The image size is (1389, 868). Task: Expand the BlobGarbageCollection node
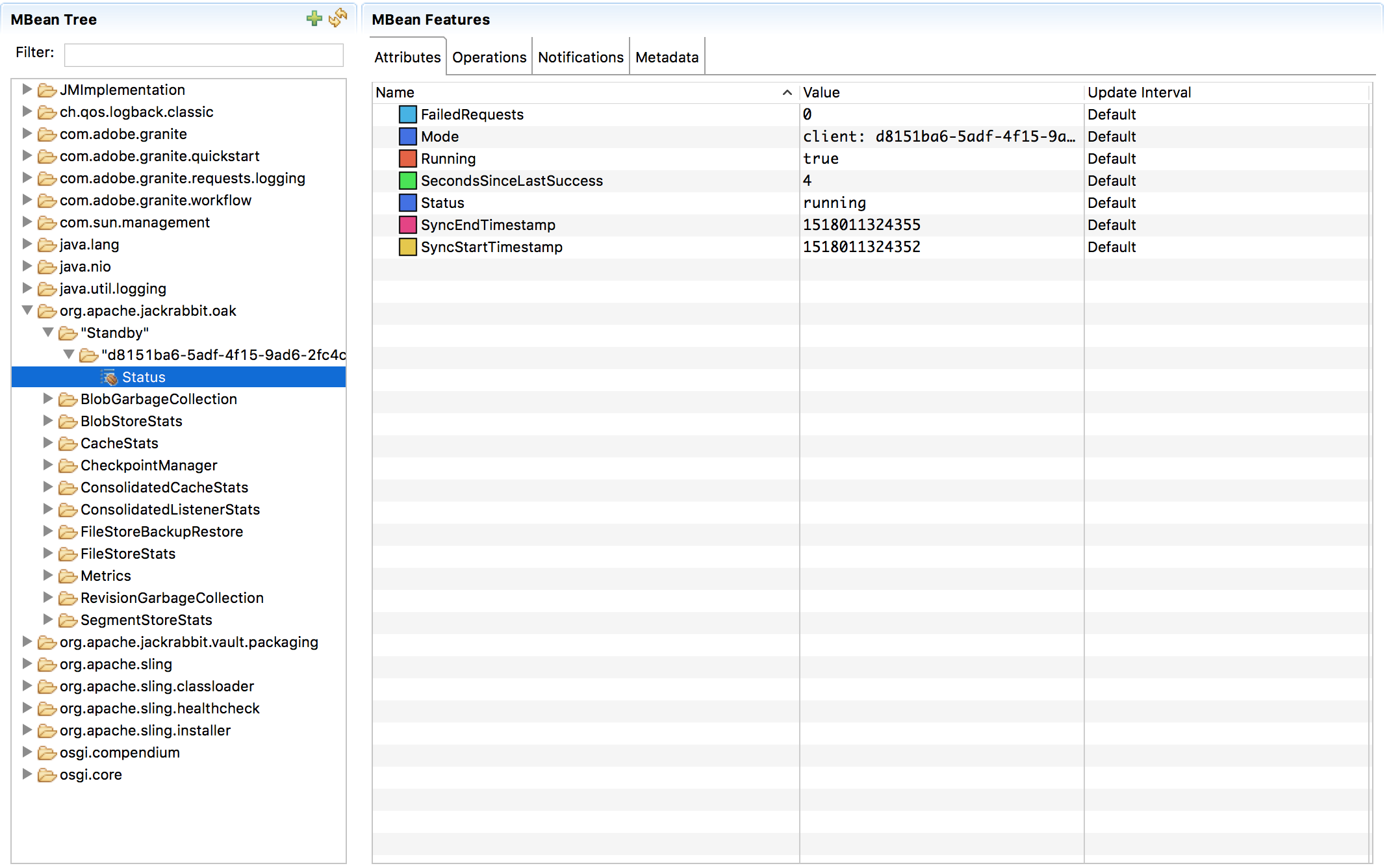point(48,399)
